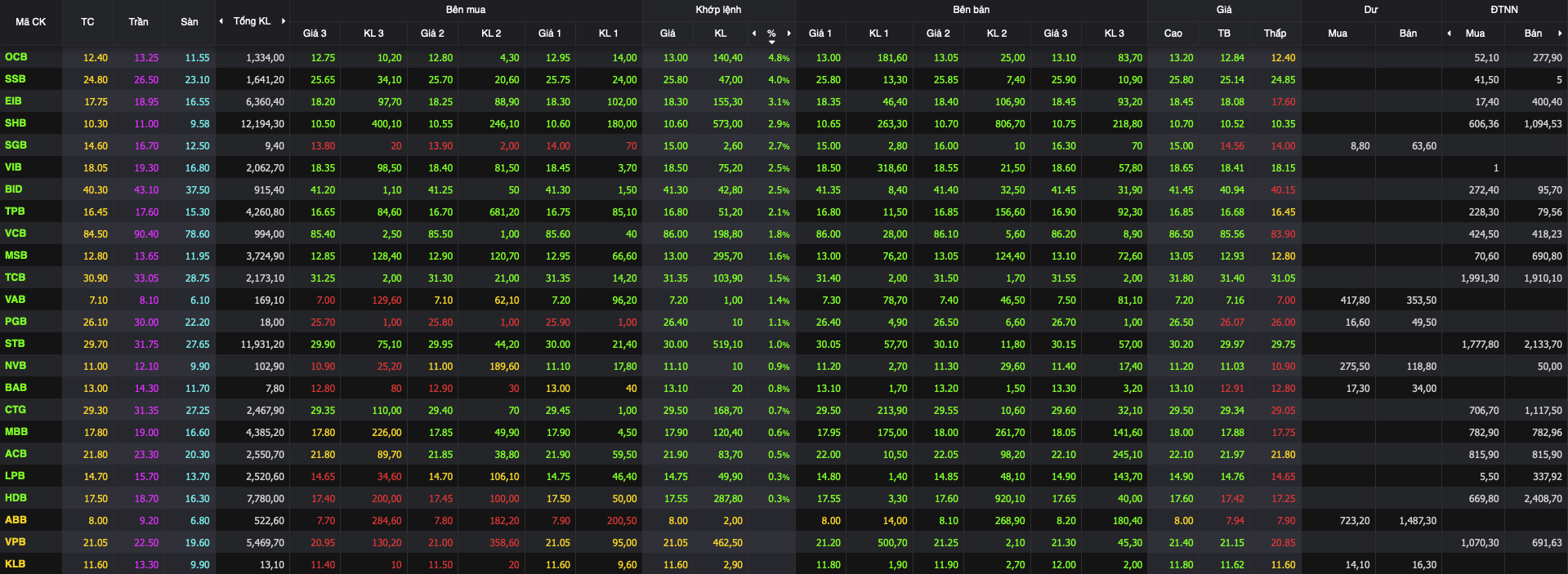
Task: Click the Cao column header
Action: (x=1173, y=33)
